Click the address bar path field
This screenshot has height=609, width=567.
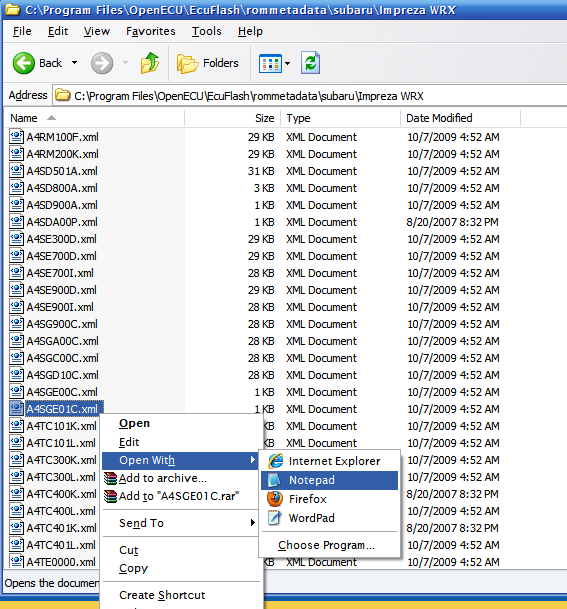tap(311, 96)
